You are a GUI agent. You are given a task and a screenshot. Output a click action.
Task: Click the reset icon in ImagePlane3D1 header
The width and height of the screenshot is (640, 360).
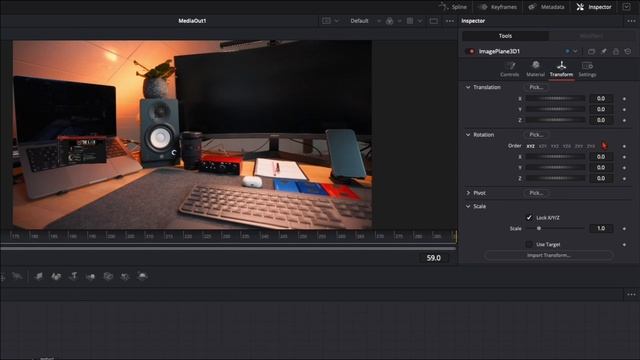point(628,51)
